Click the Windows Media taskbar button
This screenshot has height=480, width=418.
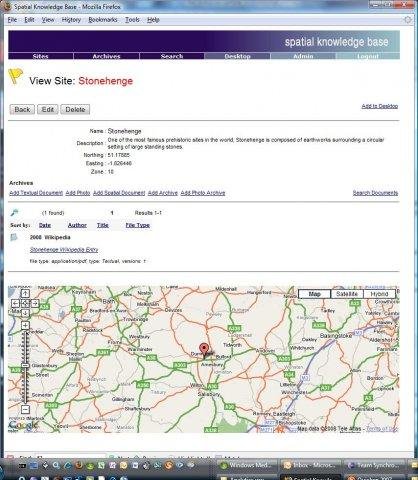click(247, 465)
